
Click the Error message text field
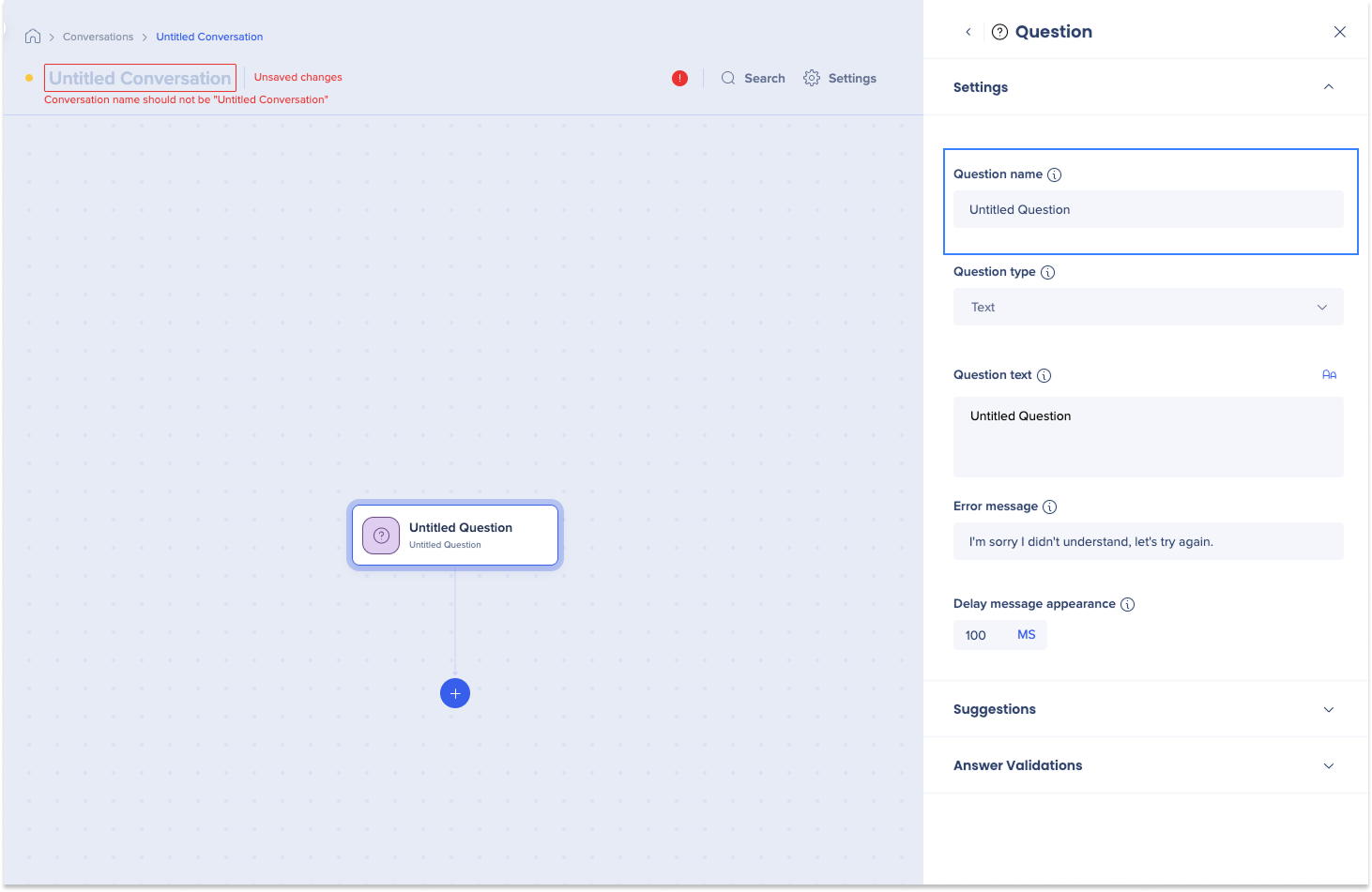[1148, 542]
